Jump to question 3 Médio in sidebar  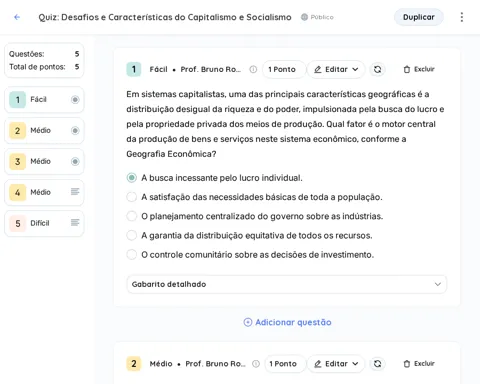coord(44,161)
